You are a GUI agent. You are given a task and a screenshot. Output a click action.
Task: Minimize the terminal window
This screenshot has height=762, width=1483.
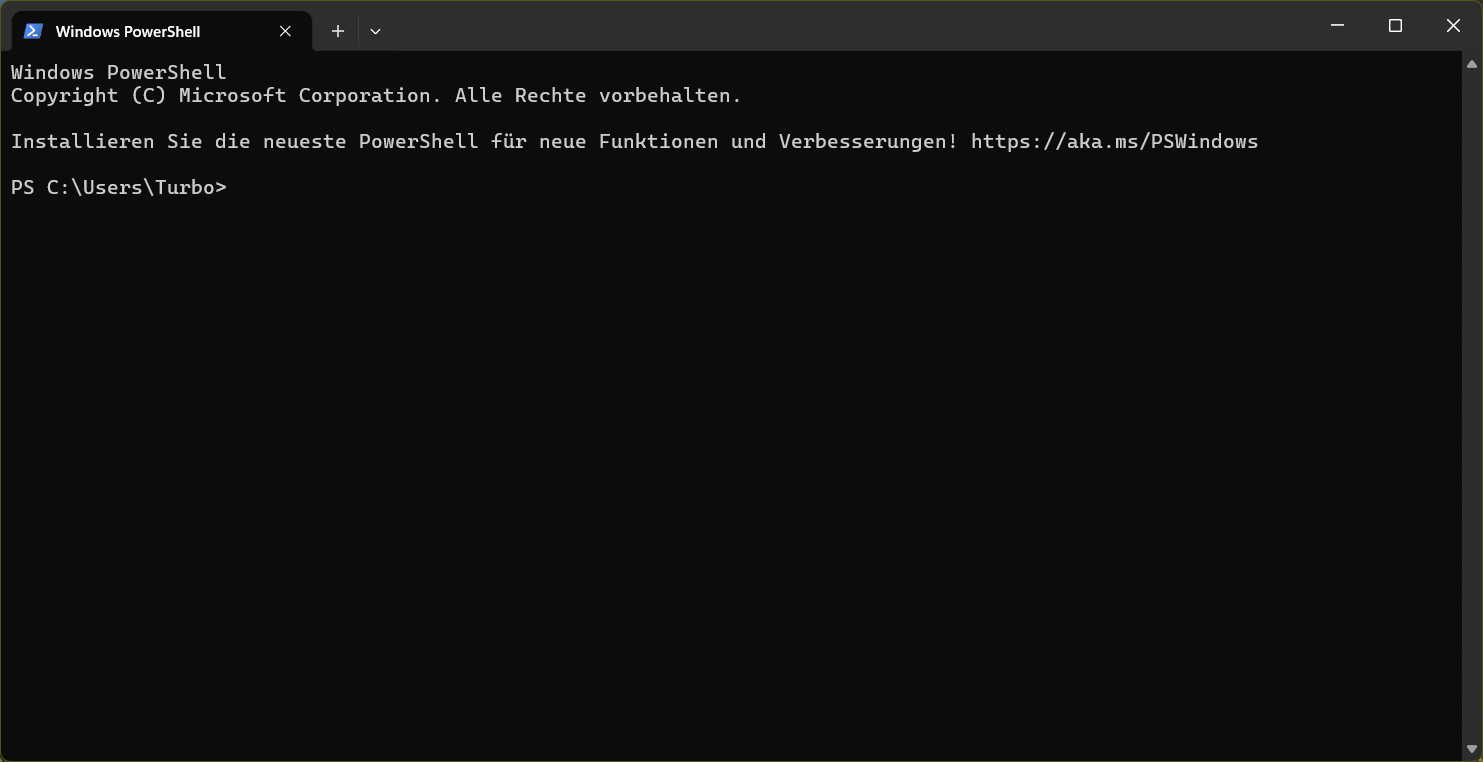tap(1337, 25)
